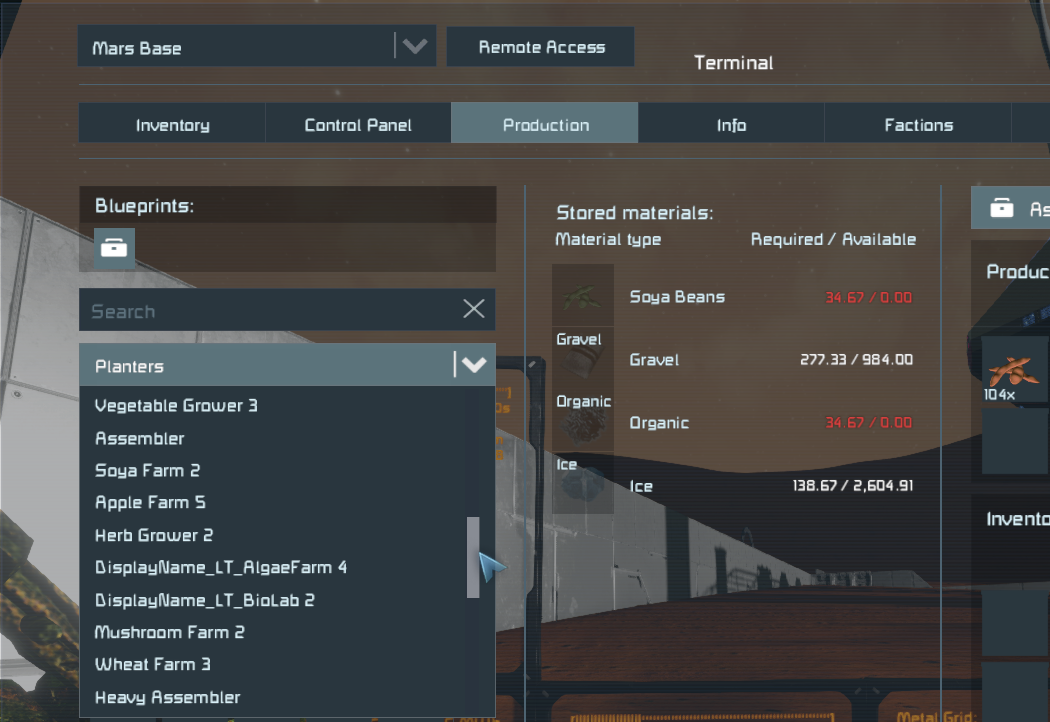
Task: Click the Remote Access button
Action: [x=541, y=47]
